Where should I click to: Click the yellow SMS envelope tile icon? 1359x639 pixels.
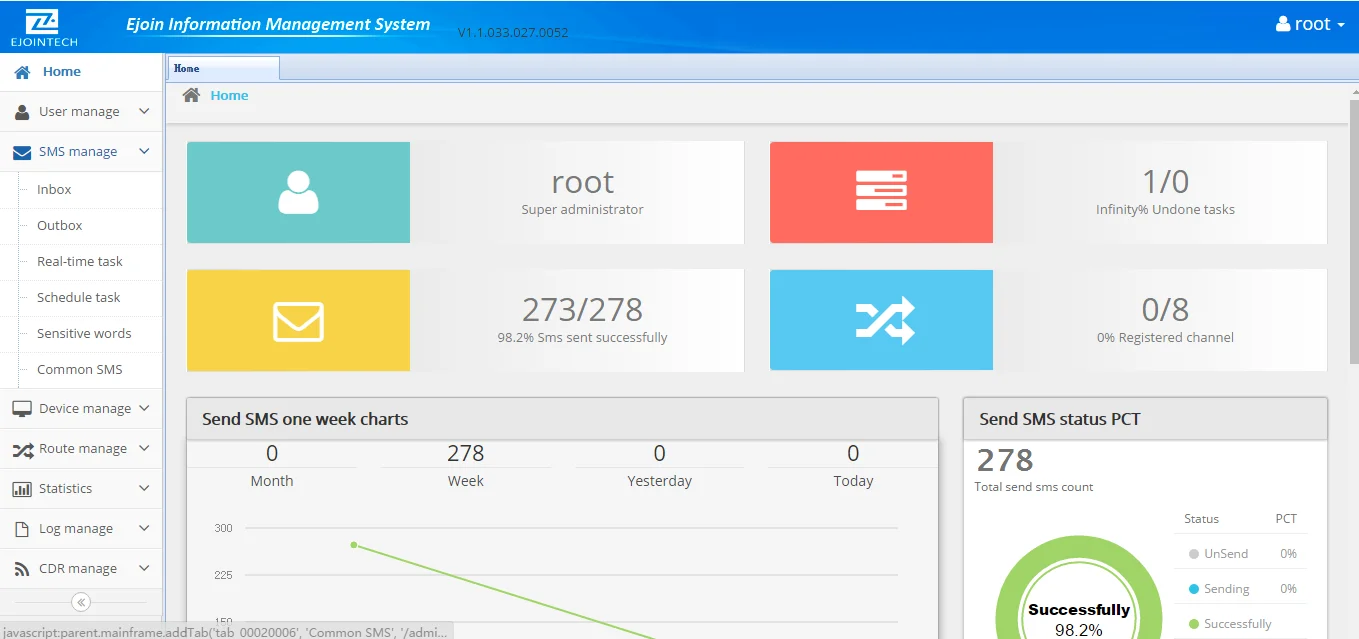coord(298,321)
